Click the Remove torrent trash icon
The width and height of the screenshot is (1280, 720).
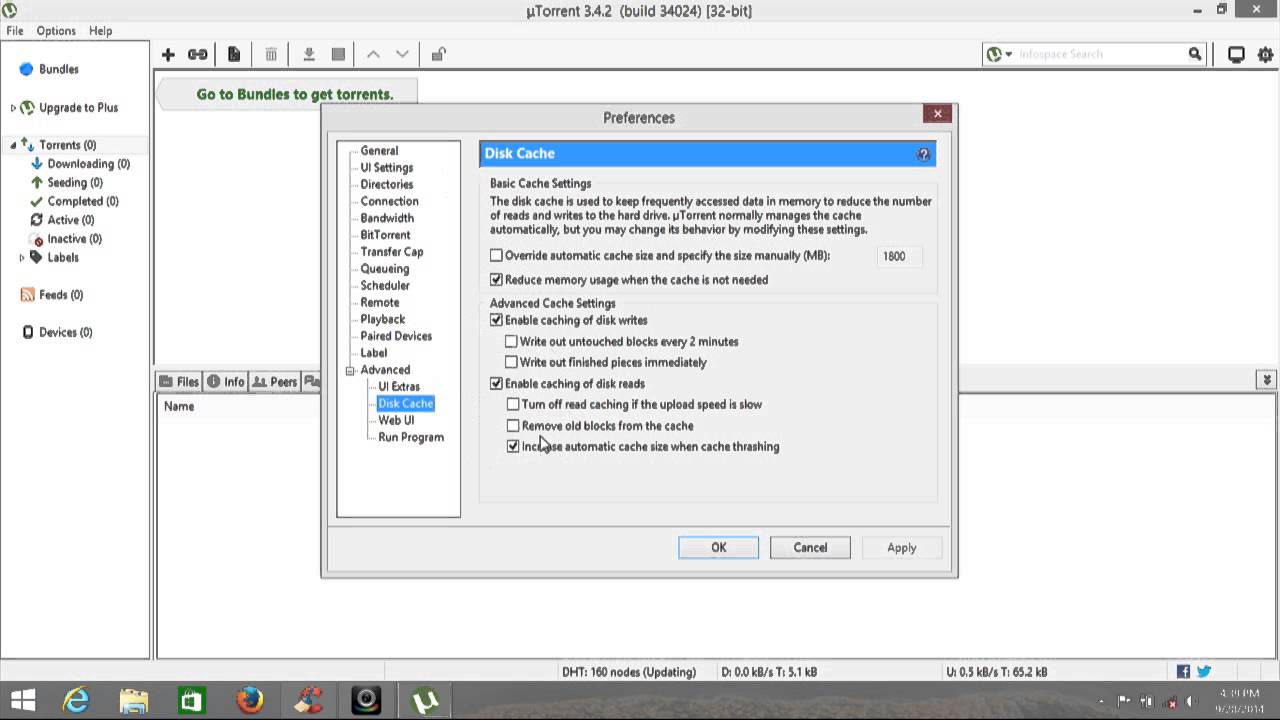[271, 54]
